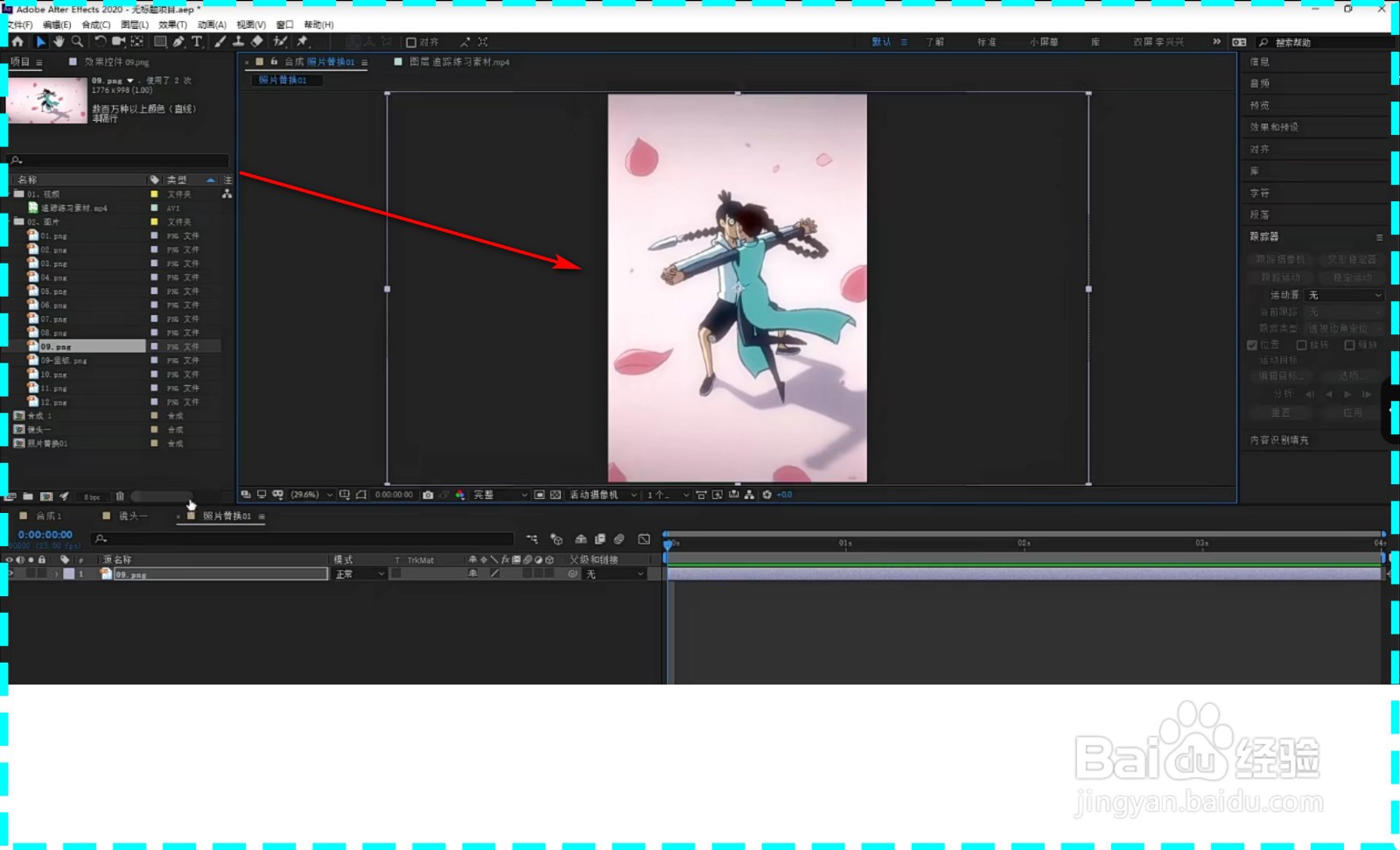Open the blend mode 正常 dropdown for layer
1400x850 pixels.
pos(360,574)
